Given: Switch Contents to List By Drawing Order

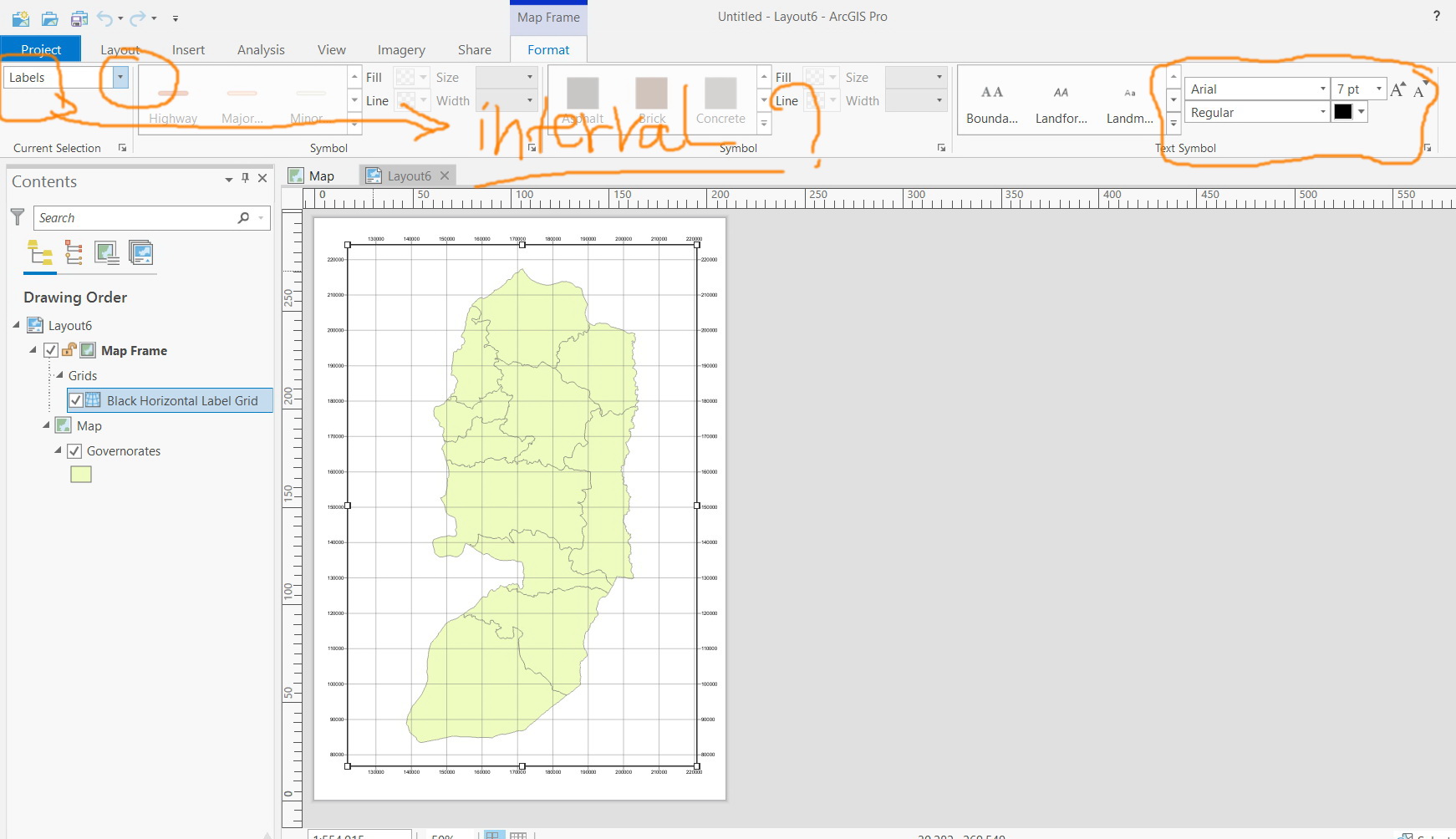Looking at the screenshot, I should (39, 252).
